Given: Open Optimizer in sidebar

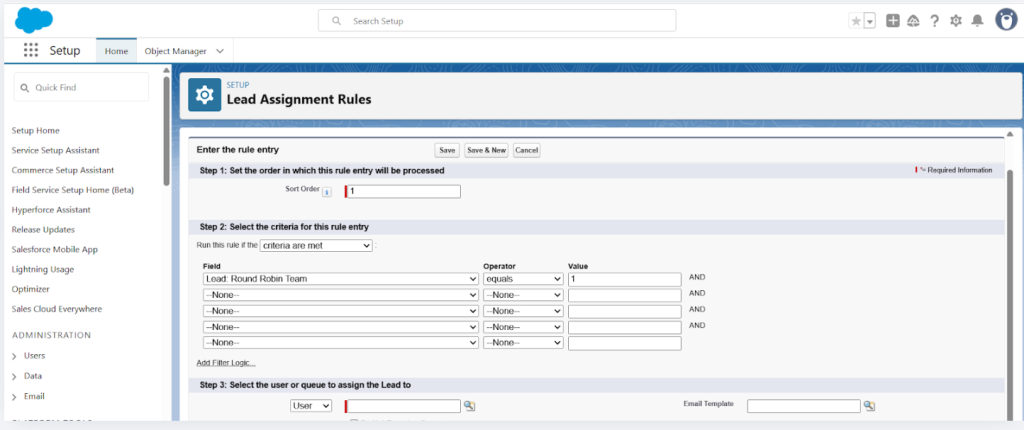Looking at the screenshot, I should click(31, 289).
